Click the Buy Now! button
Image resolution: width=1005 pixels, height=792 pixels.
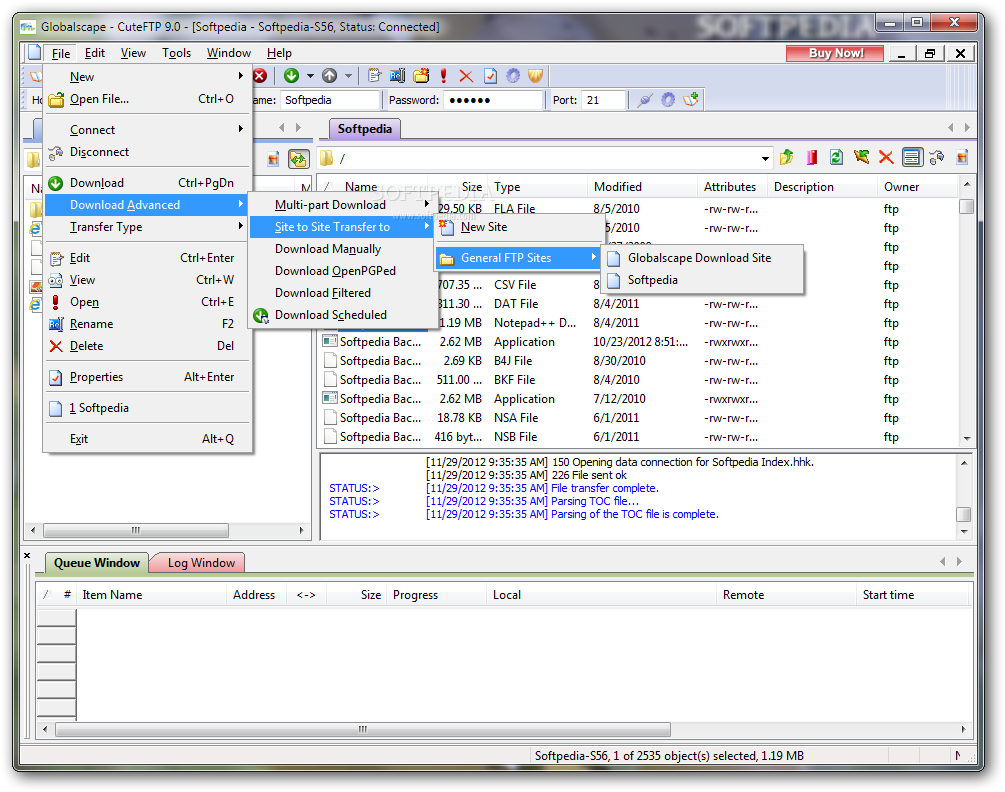tap(835, 53)
